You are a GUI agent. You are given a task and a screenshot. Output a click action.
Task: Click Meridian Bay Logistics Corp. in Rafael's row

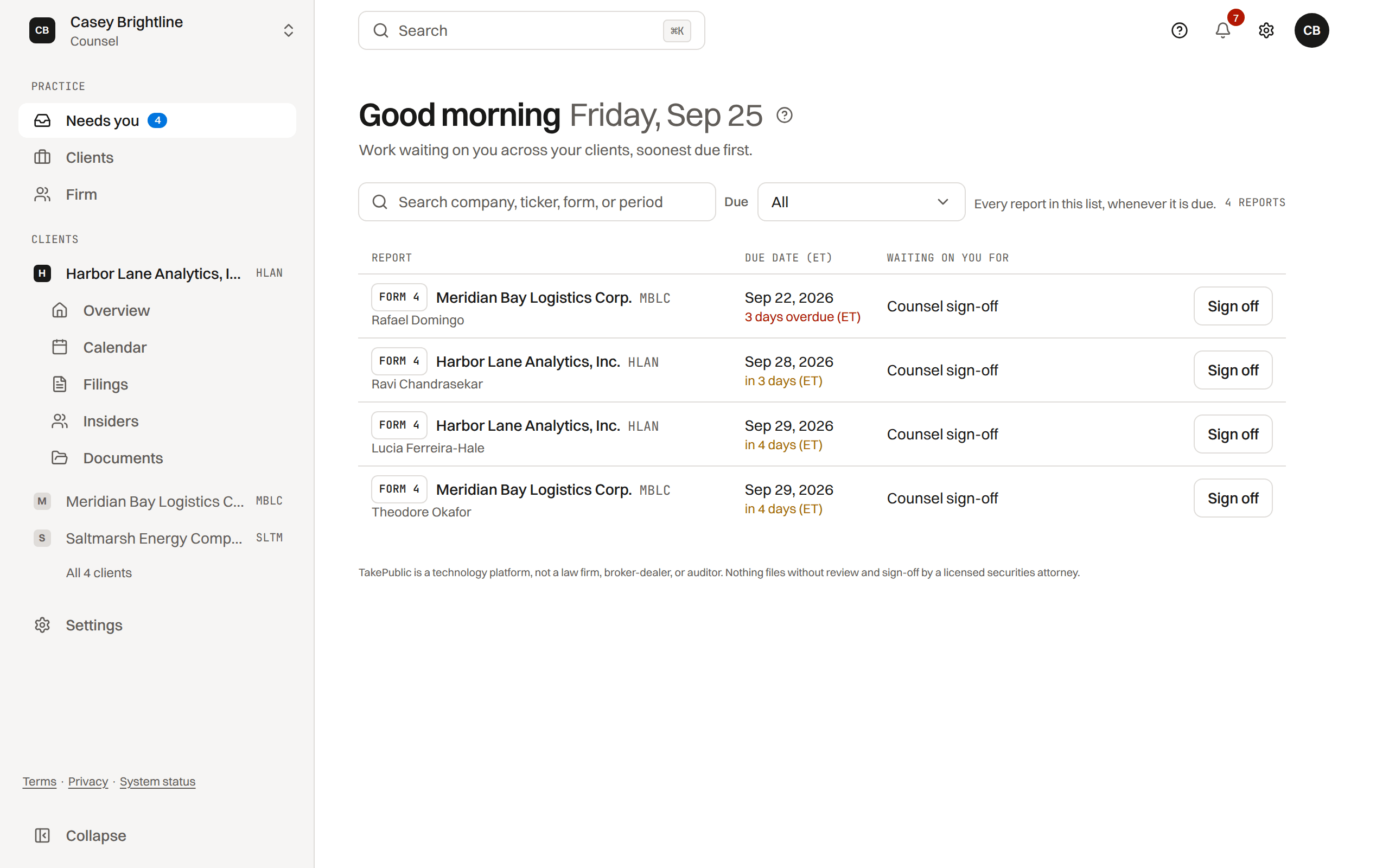[533, 298]
